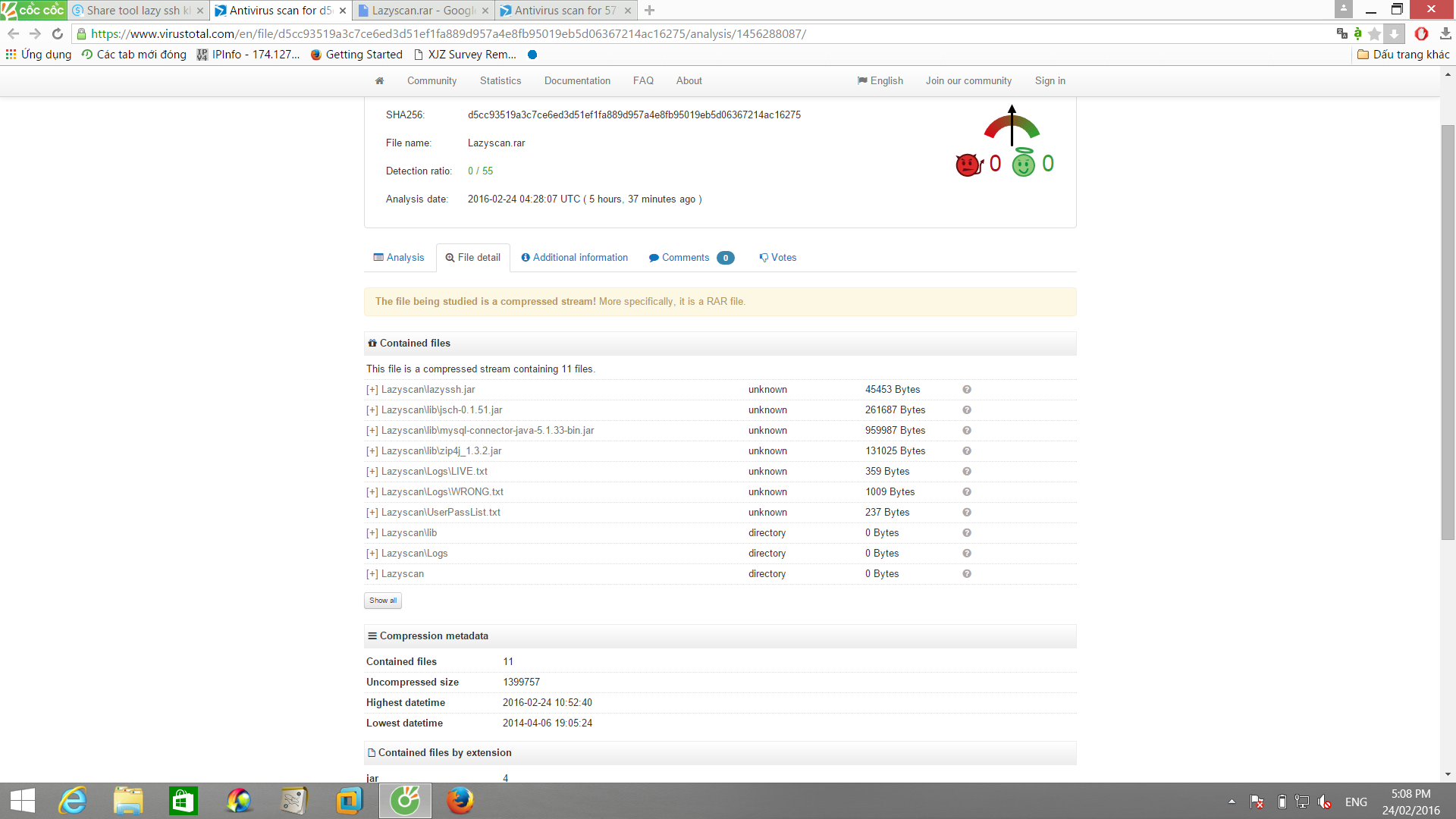Reload the page with browser refresh icon
This screenshot has width=1456, height=819.
(58, 33)
